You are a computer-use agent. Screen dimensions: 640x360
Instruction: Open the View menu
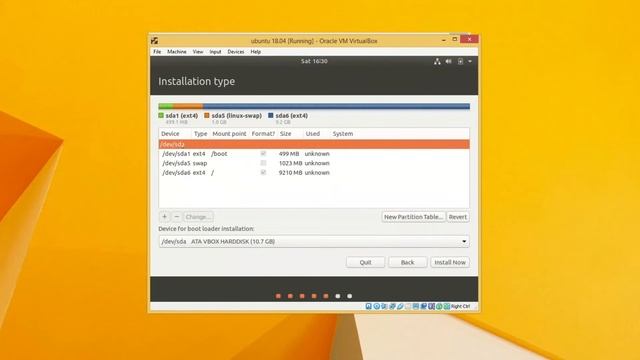(198, 52)
